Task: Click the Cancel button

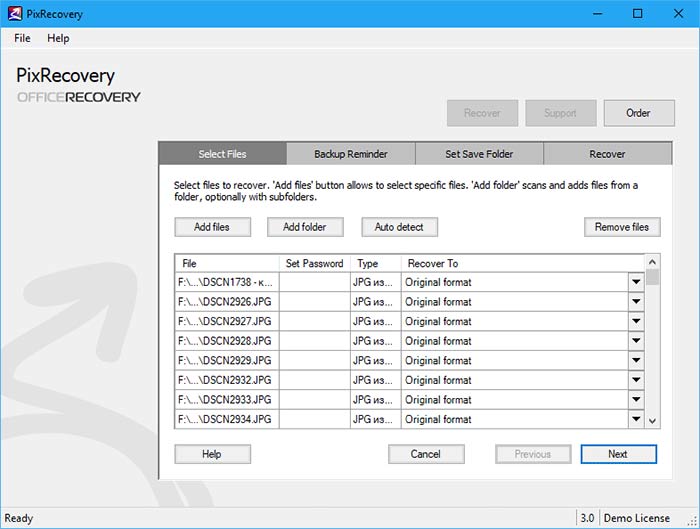Action: pos(426,454)
